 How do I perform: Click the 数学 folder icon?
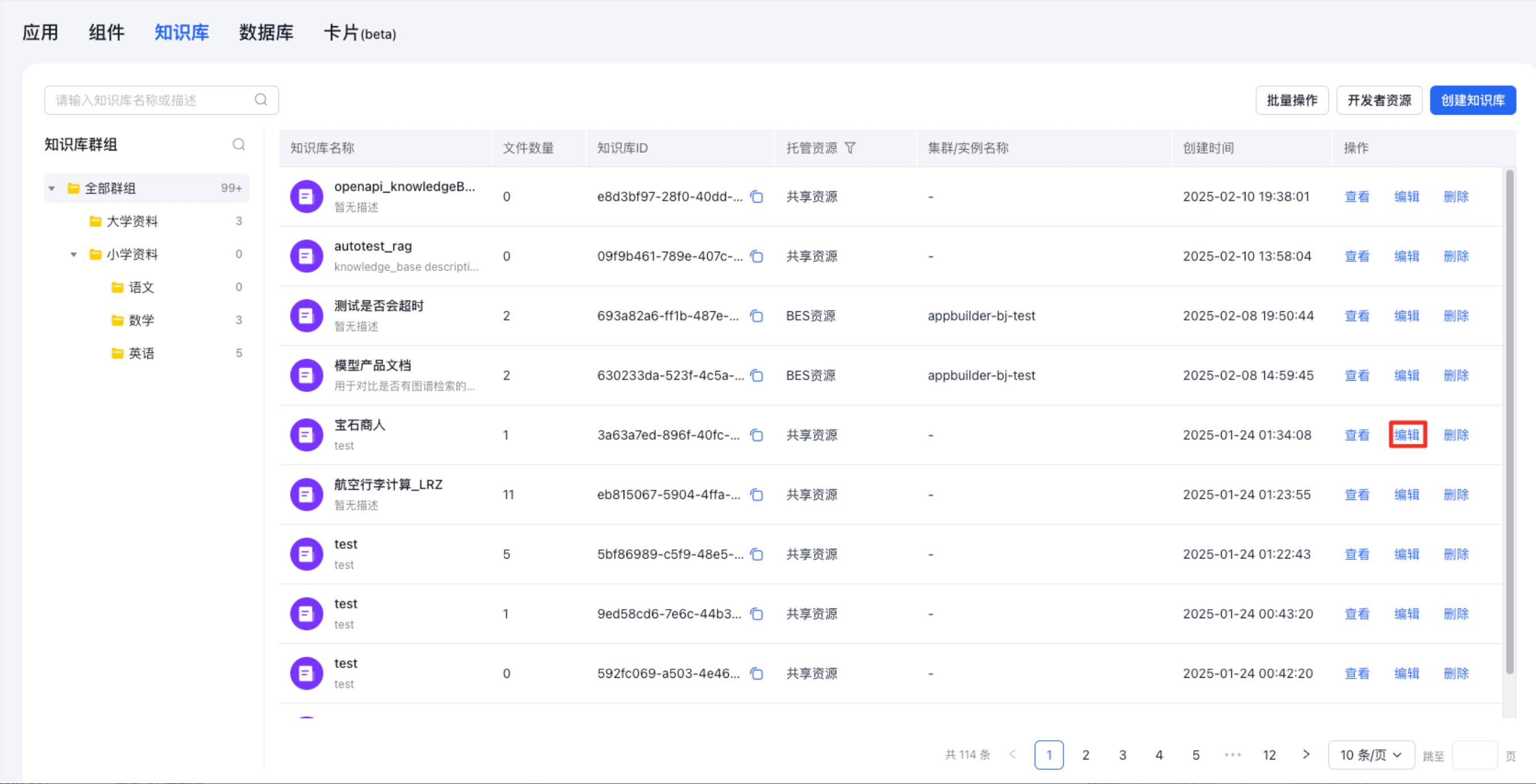pyautogui.click(x=118, y=320)
